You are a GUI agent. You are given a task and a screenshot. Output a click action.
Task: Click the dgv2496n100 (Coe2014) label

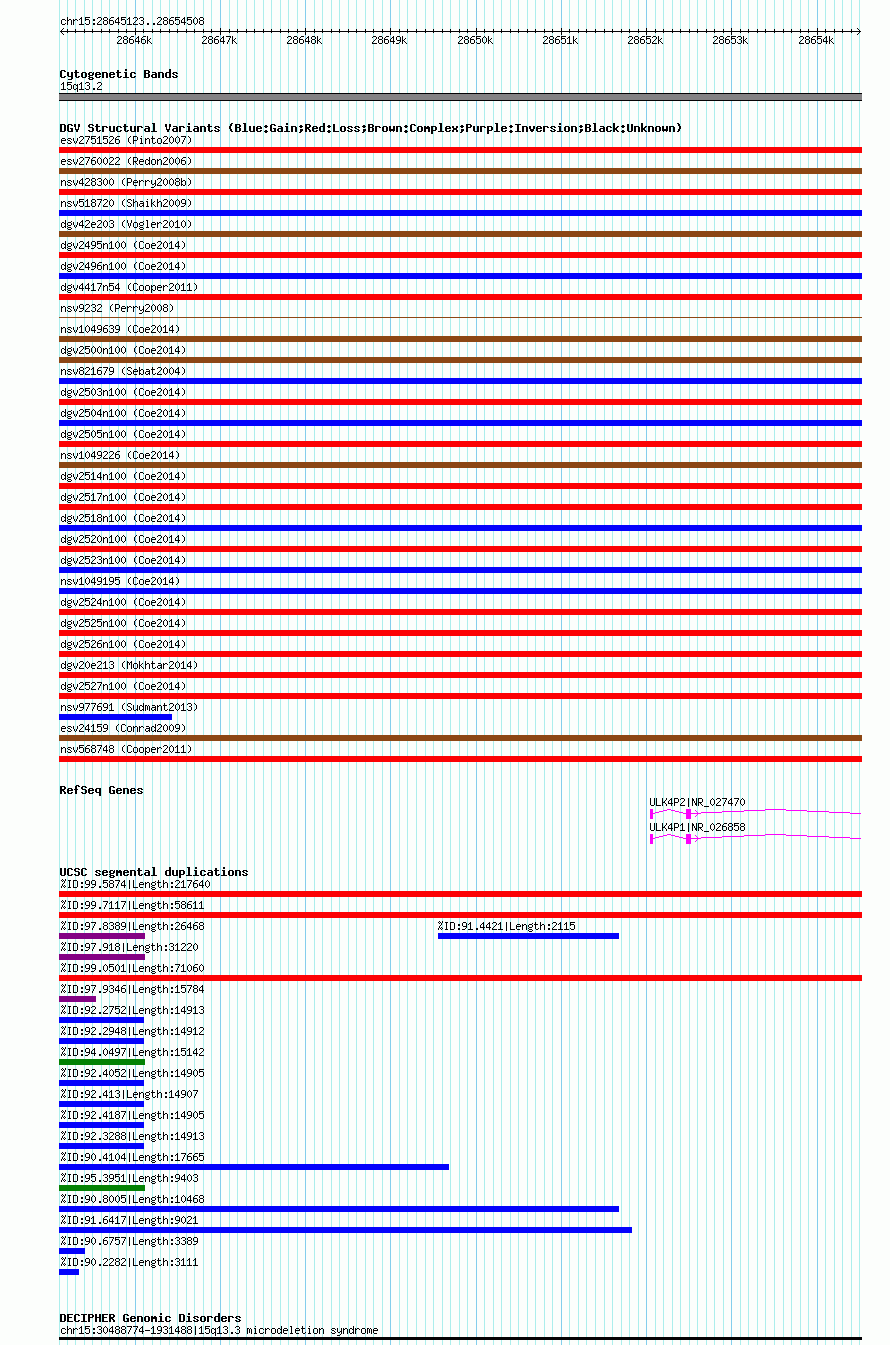[x=123, y=266]
